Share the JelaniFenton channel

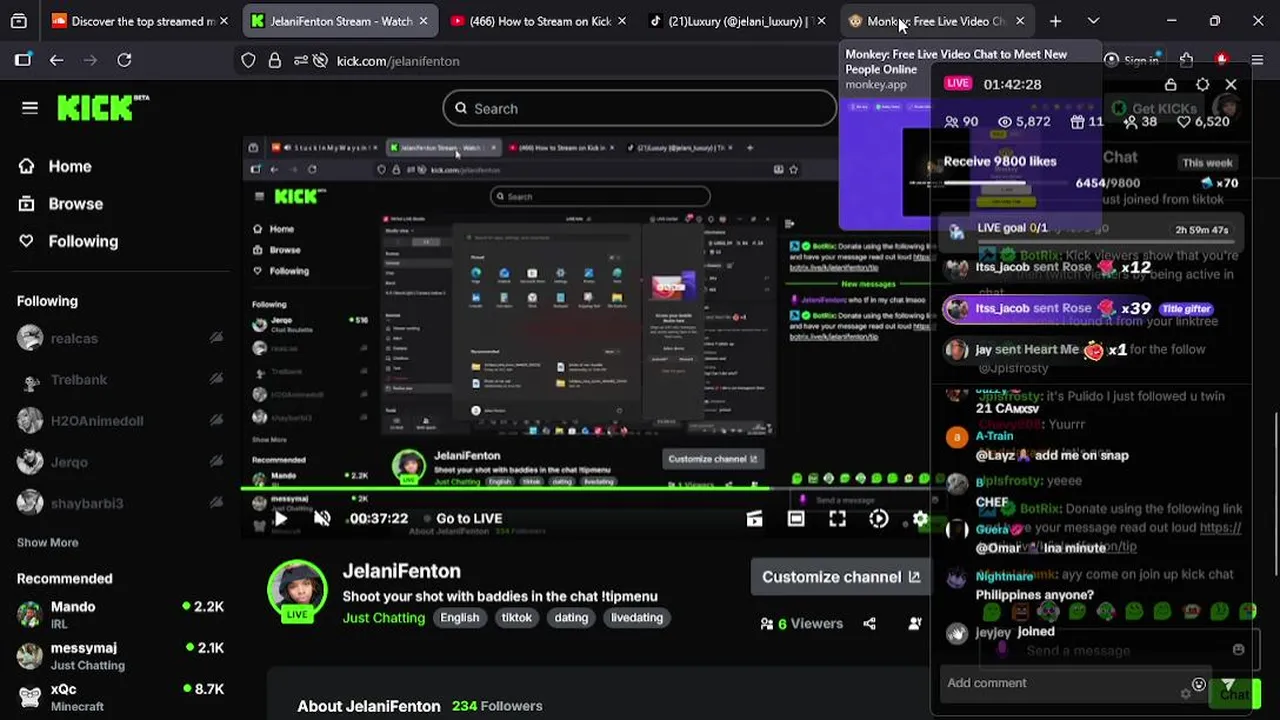pyautogui.click(x=869, y=623)
